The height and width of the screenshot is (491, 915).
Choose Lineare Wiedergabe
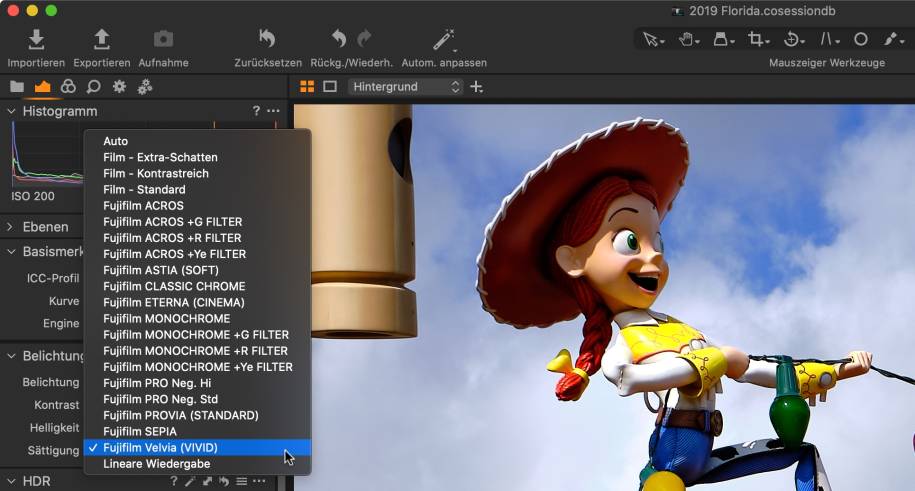point(197,464)
